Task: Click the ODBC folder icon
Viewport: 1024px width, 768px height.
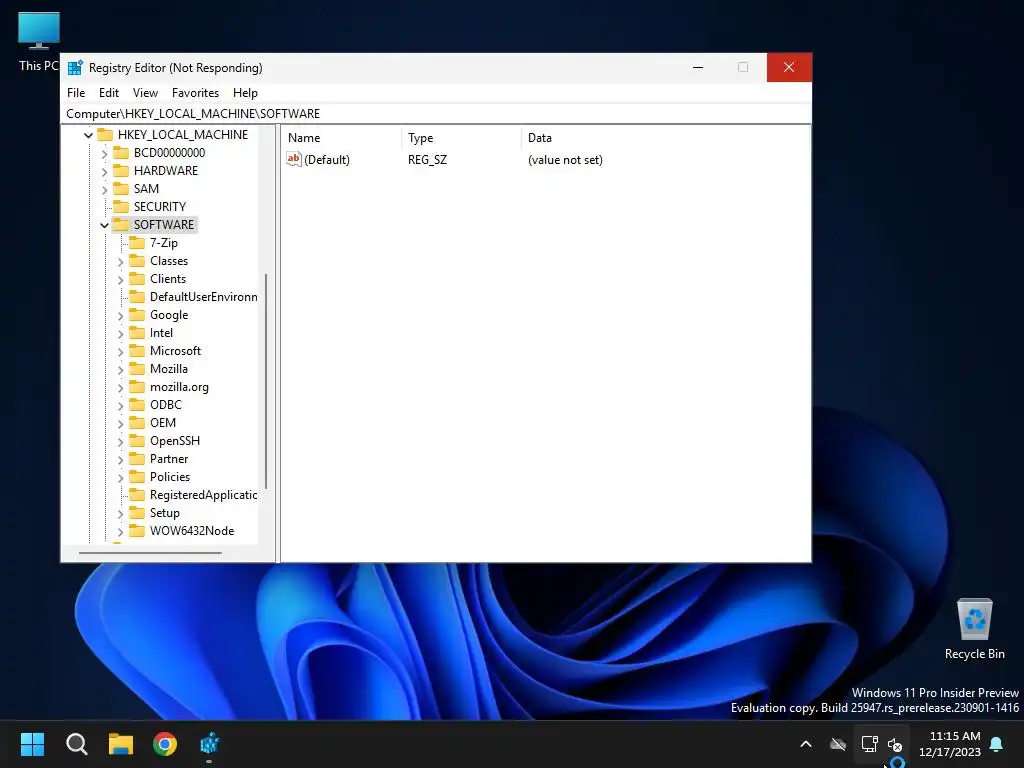Action: [137, 405]
